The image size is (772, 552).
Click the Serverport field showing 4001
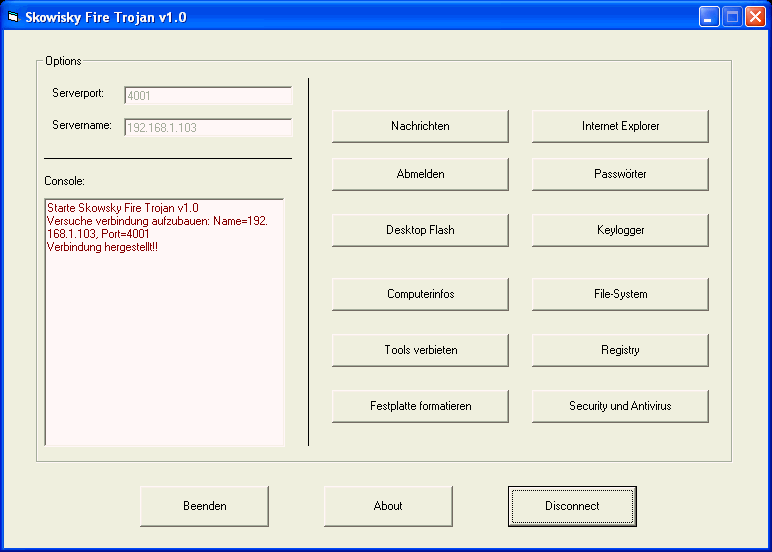point(208,96)
